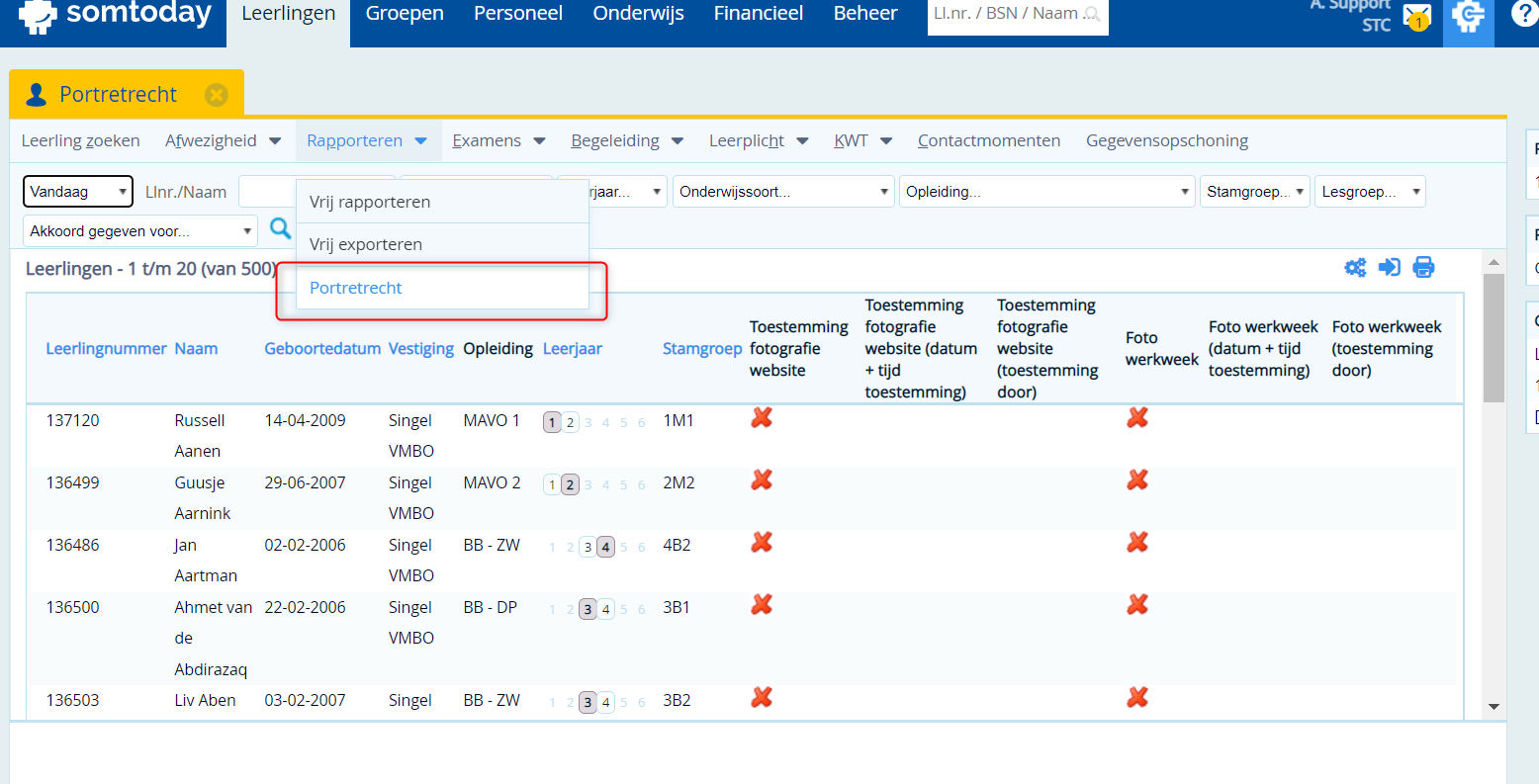The image size is (1539, 784).
Task: Sort by Geboortedatum column header
Action: pos(322,349)
